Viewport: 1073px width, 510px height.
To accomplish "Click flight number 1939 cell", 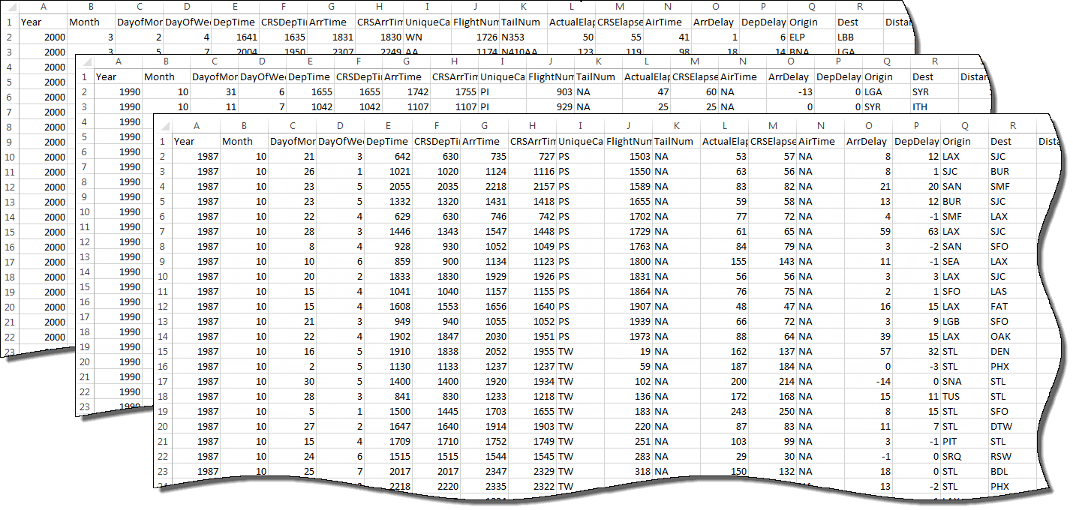I will click(x=628, y=321).
